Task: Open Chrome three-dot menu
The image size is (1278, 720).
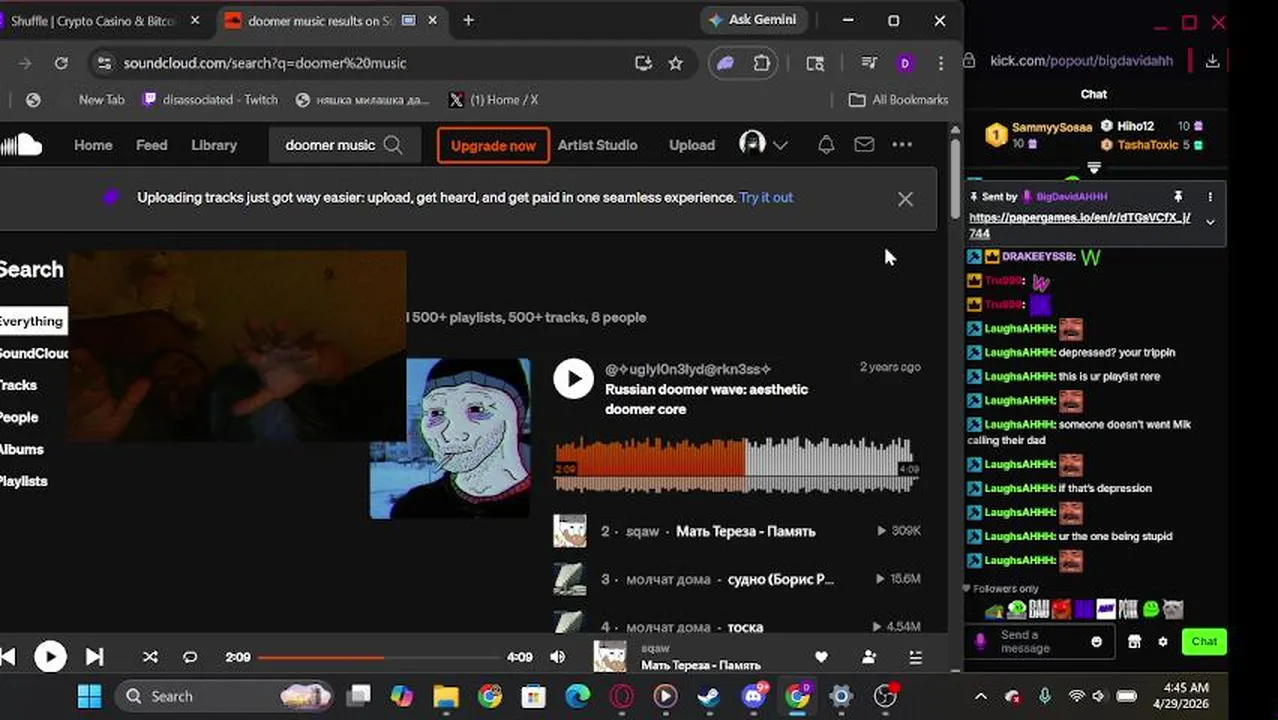Action: click(x=941, y=63)
